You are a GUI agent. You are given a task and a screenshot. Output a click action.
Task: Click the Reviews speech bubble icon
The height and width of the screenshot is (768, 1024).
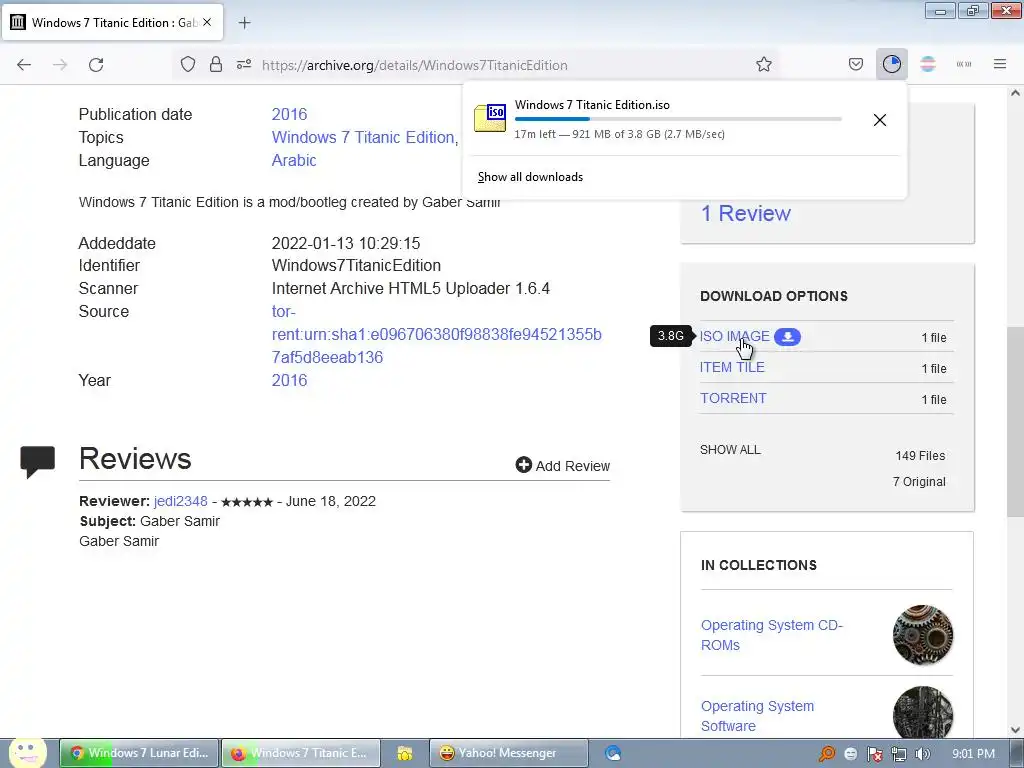[x=37, y=461]
